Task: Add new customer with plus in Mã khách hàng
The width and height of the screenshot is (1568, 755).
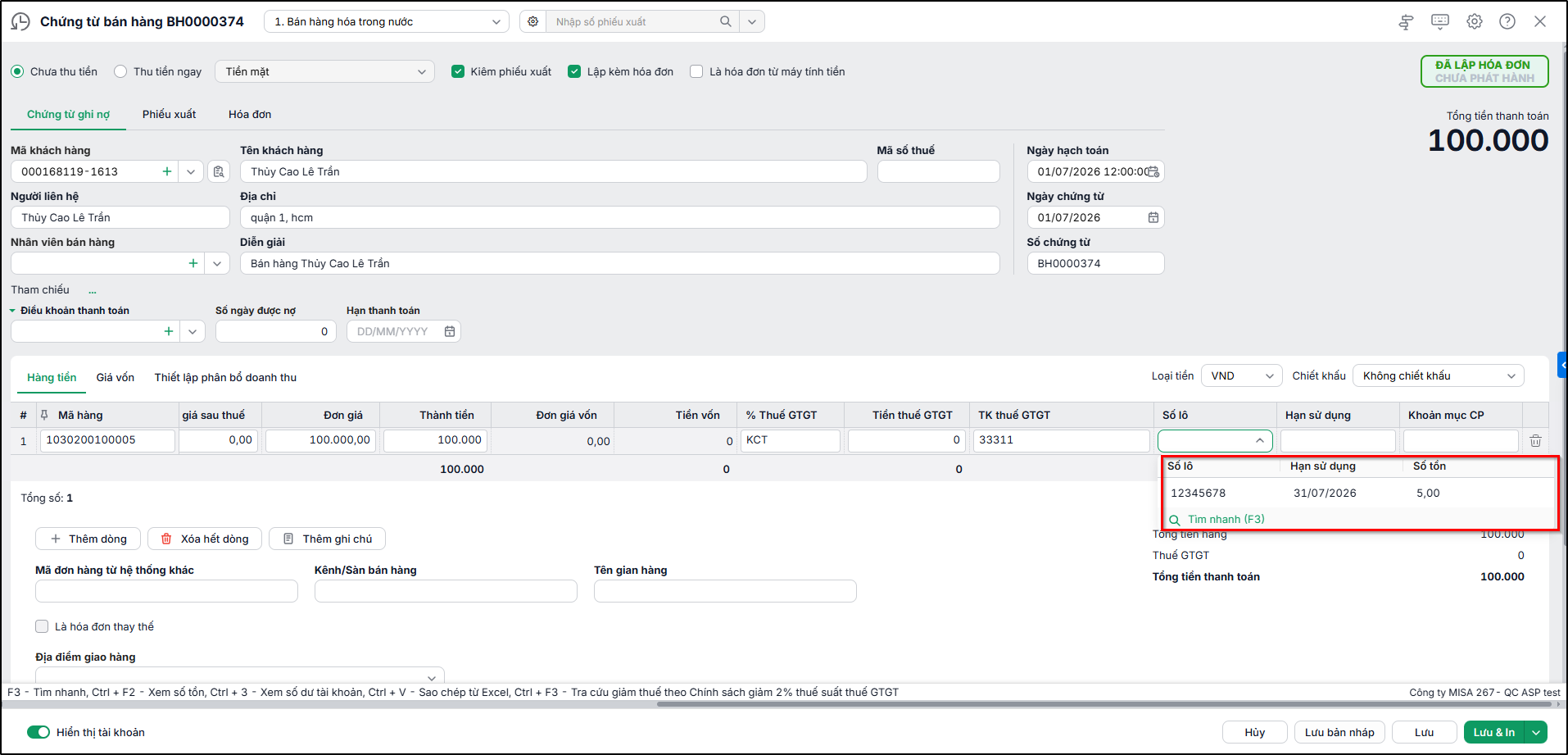Action: pos(167,171)
